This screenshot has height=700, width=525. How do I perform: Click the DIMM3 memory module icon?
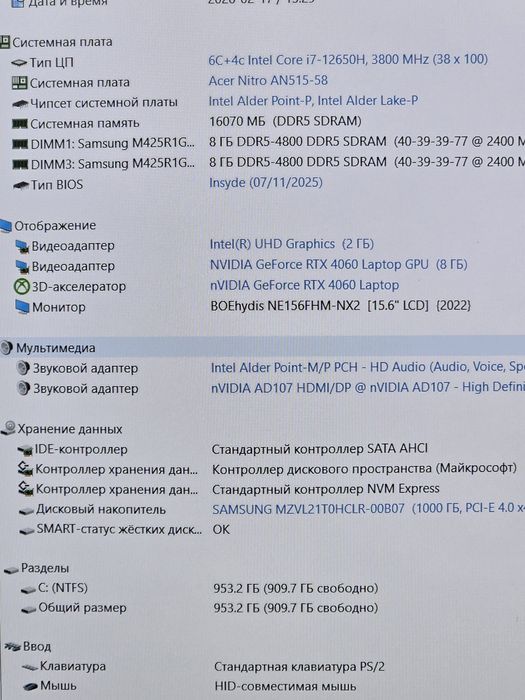[20, 164]
